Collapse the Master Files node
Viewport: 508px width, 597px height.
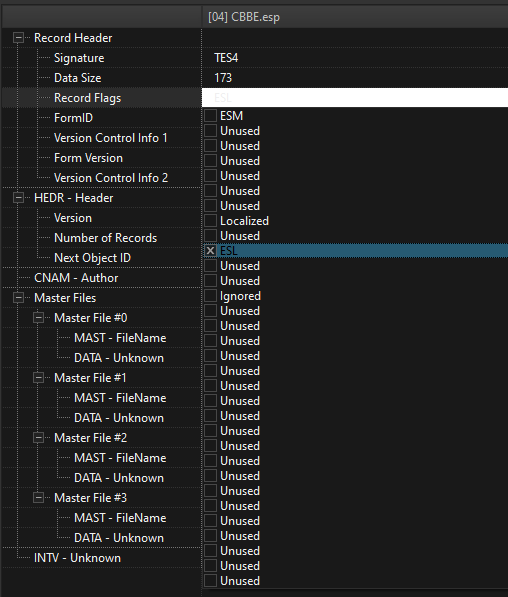click(x=18, y=298)
